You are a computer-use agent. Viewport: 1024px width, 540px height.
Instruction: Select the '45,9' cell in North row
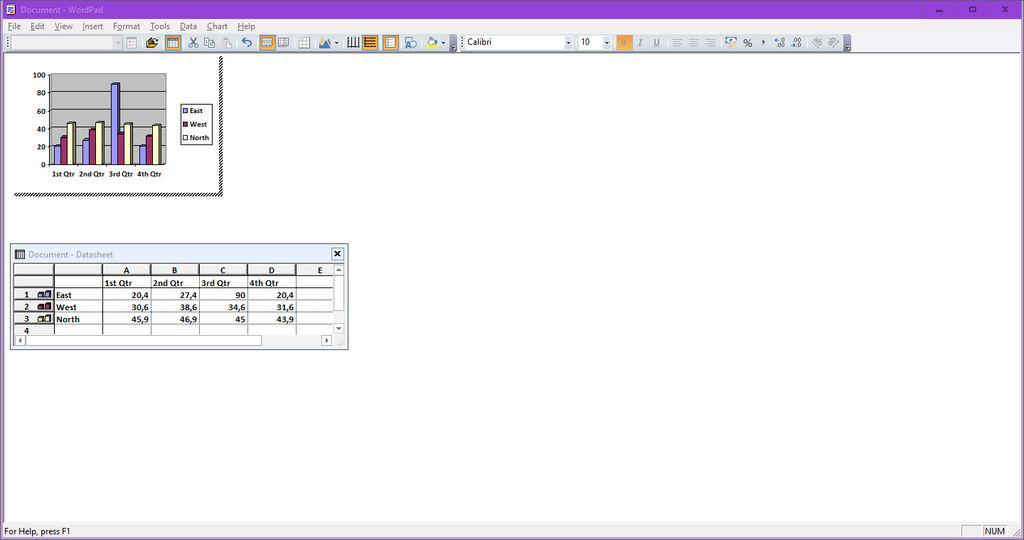126,319
